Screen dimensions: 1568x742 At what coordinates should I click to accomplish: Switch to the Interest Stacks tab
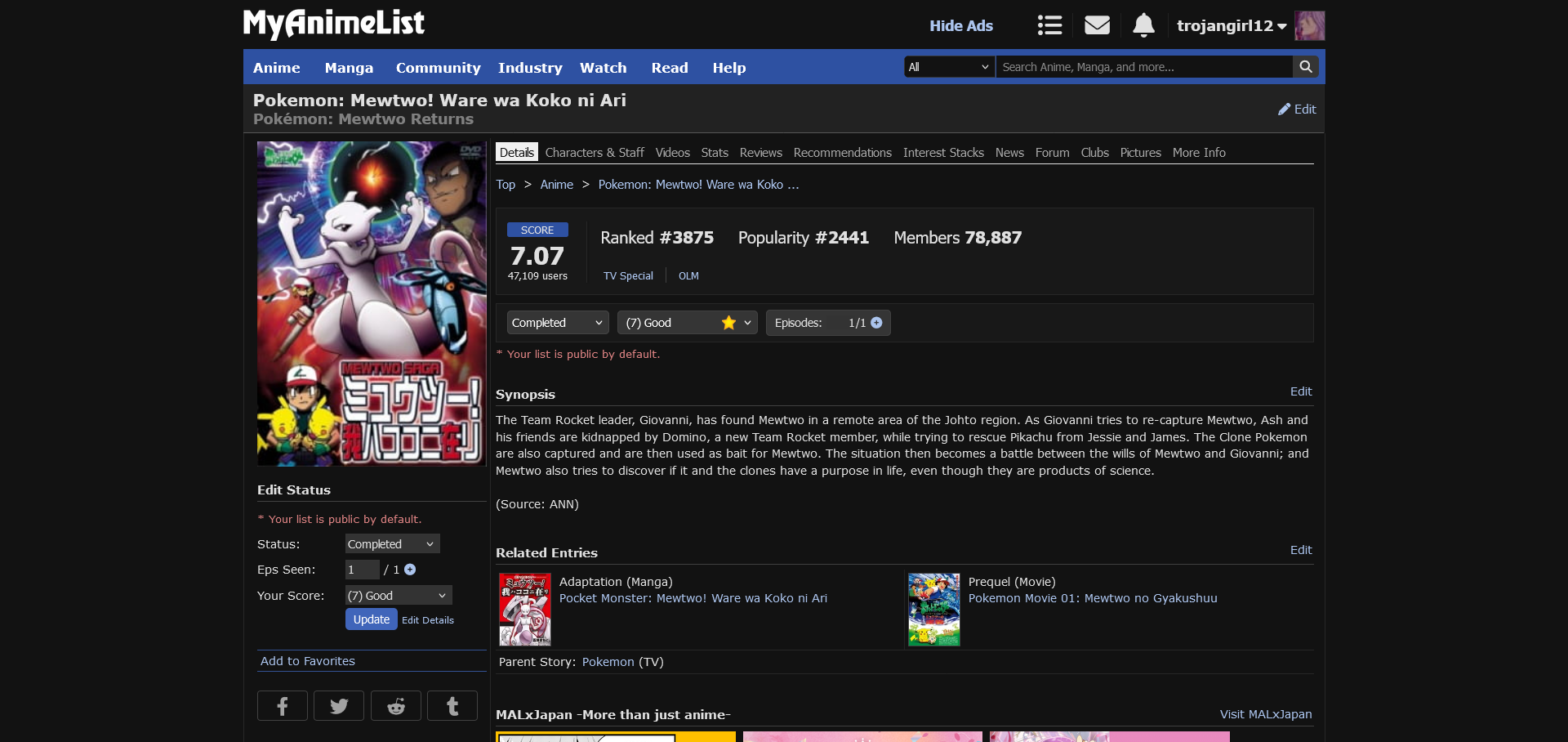point(943,153)
